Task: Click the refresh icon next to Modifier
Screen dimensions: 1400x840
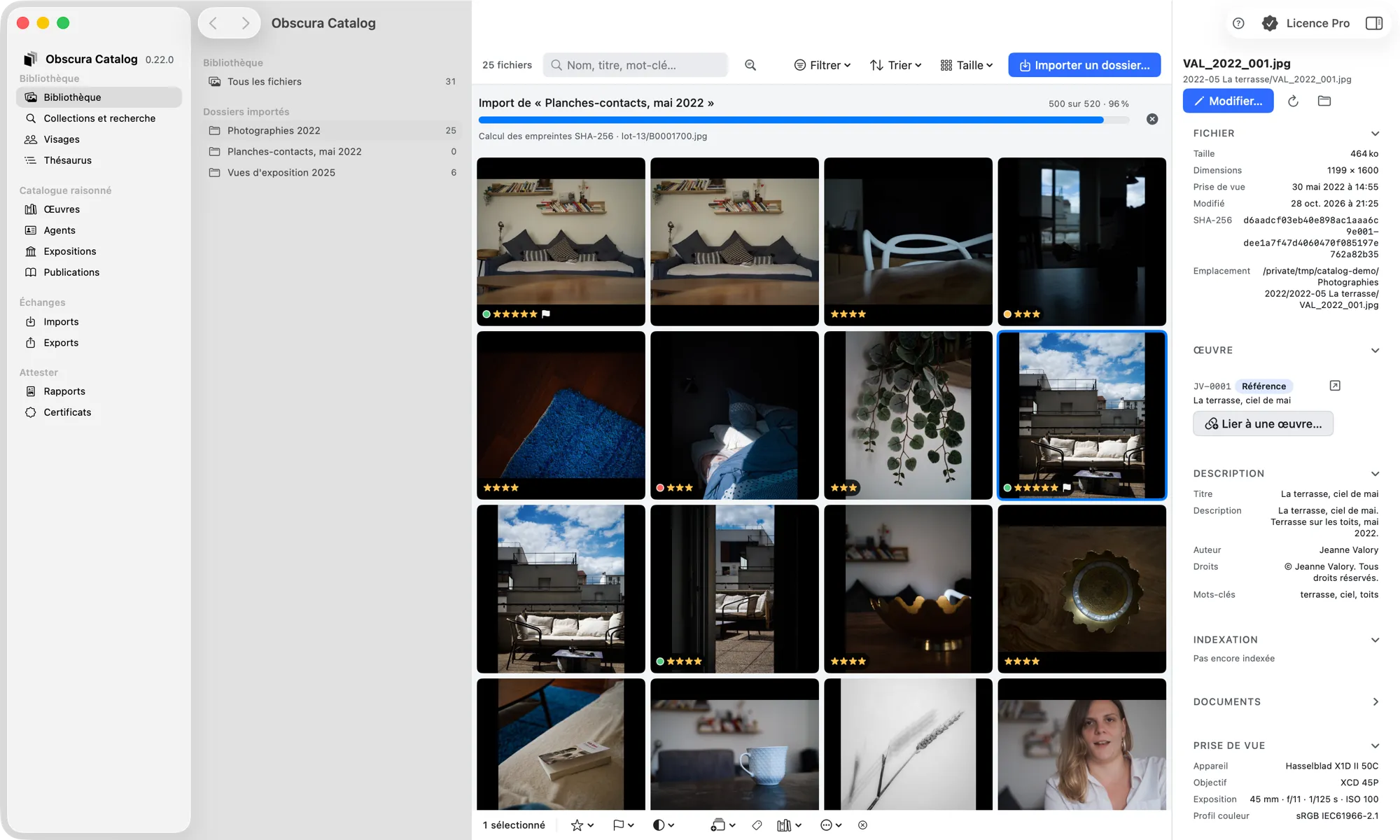Action: coord(1293,101)
